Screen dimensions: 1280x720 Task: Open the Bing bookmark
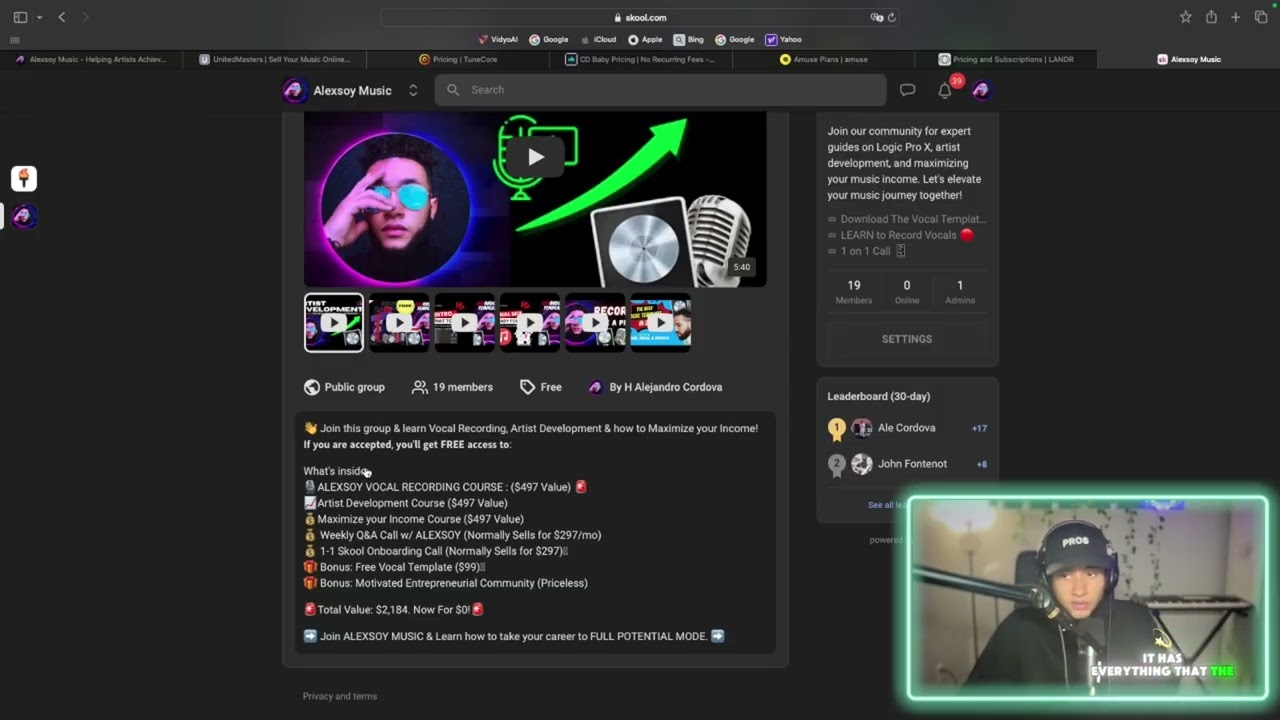pyautogui.click(x=689, y=39)
